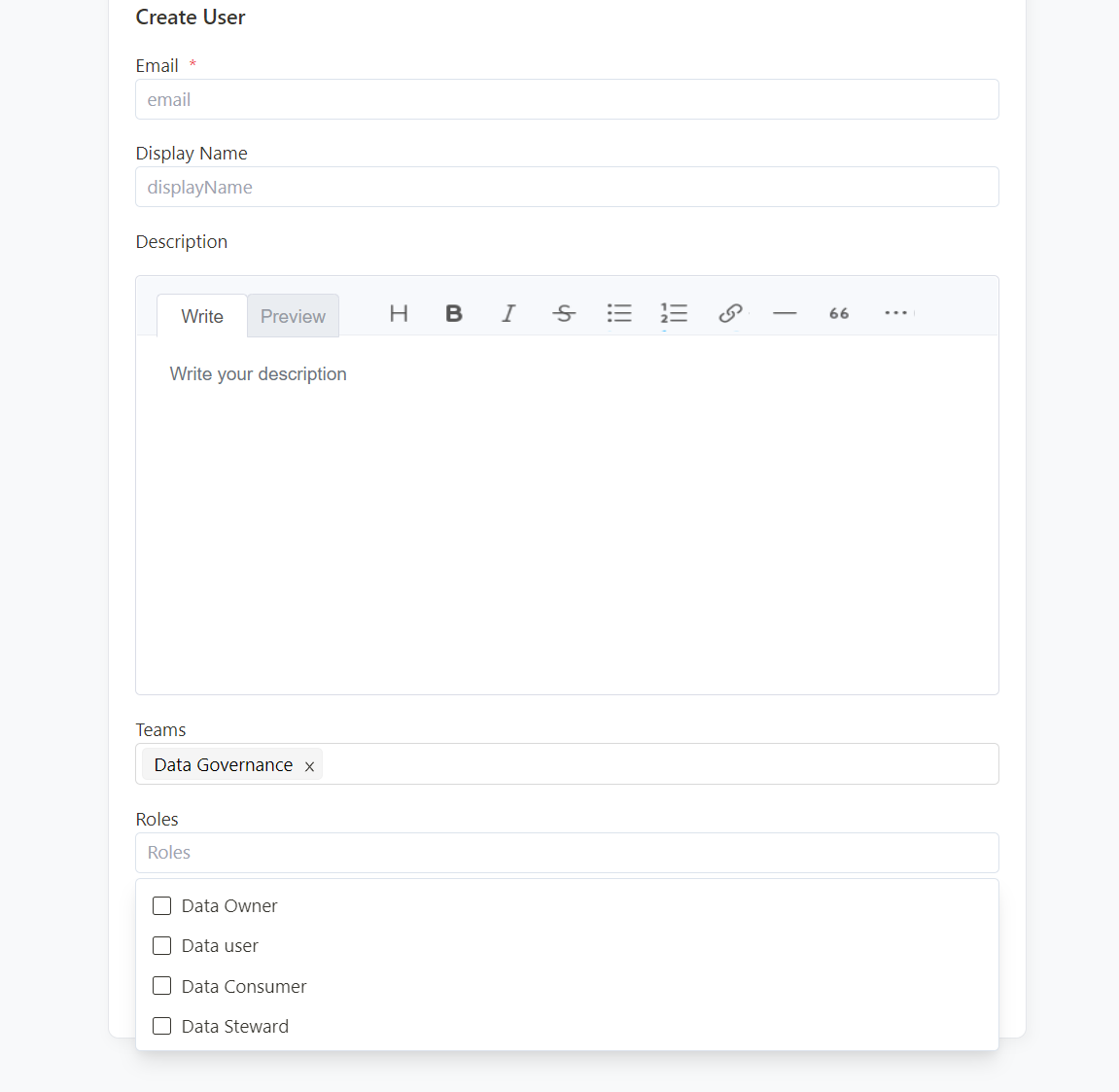The width and height of the screenshot is (1119, 1092).
Task: Toggle bold formatting in description editor
Action: pos(453,313)
